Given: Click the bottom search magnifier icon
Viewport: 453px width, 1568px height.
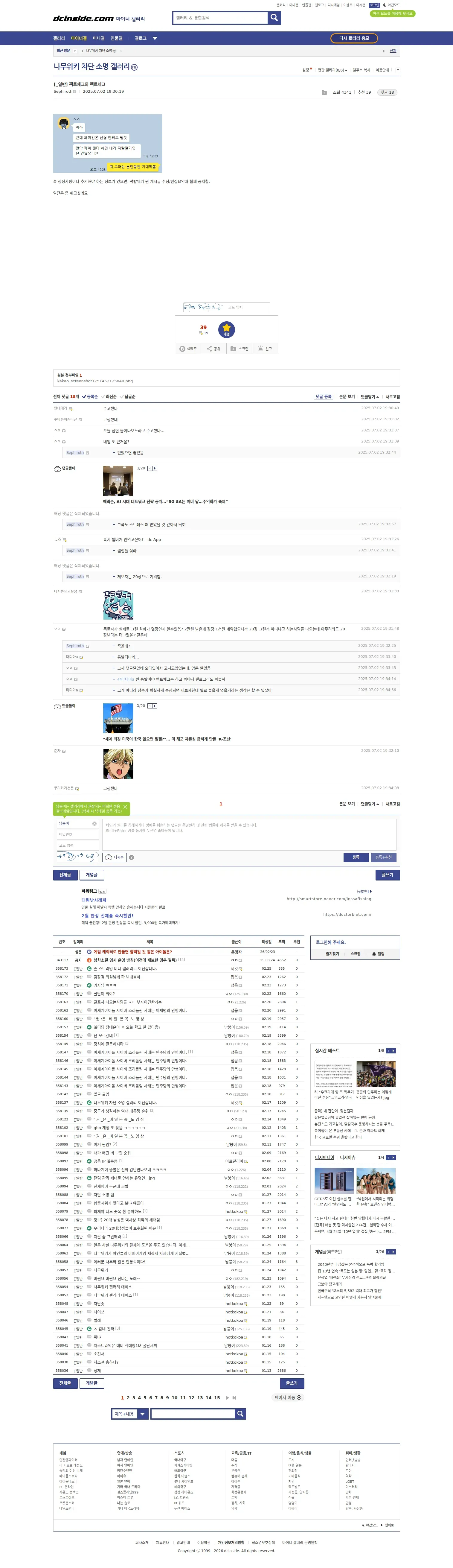Looking at the screenshot, I should coord(240,1413).
